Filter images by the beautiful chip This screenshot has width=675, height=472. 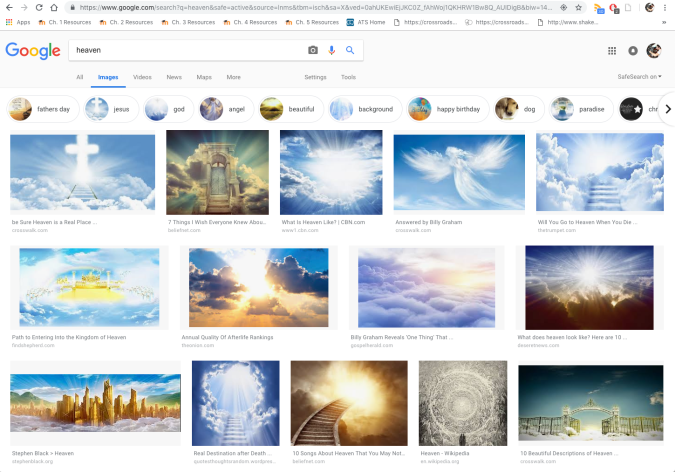pyautogui.click(x=291, y=109)
